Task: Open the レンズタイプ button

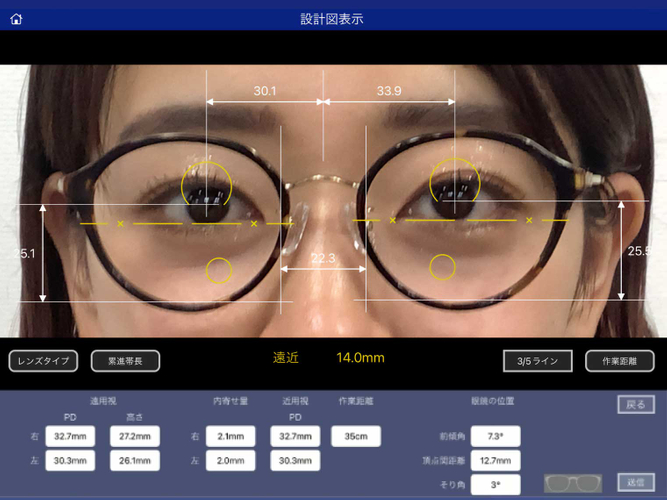Action: coord(43,361)
